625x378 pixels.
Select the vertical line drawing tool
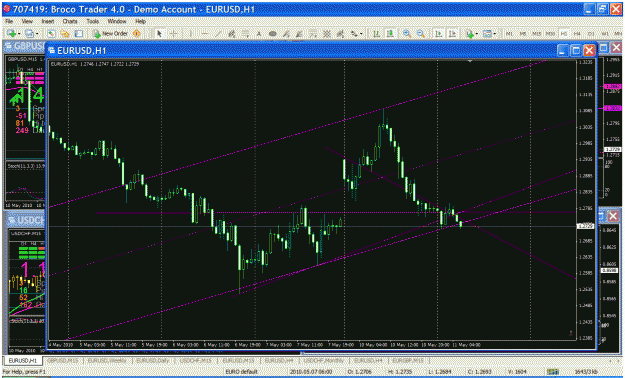click(x=191, y=33)
